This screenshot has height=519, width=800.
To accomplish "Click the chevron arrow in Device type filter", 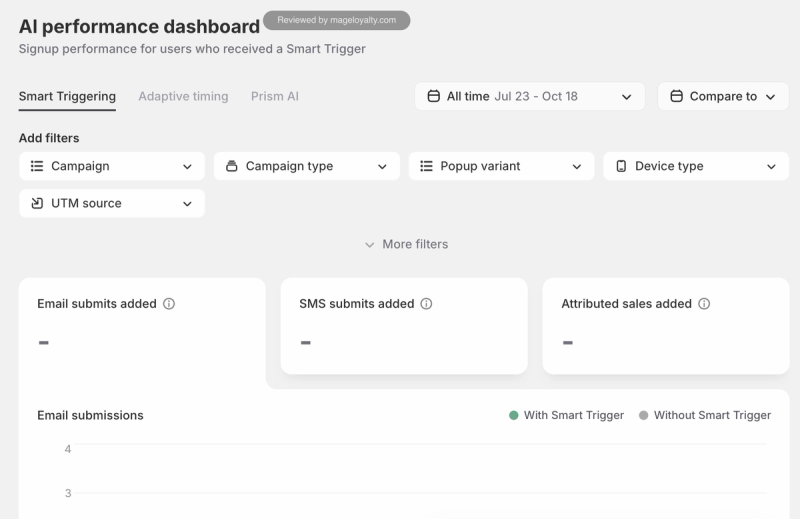I will (x=771, y=167).
